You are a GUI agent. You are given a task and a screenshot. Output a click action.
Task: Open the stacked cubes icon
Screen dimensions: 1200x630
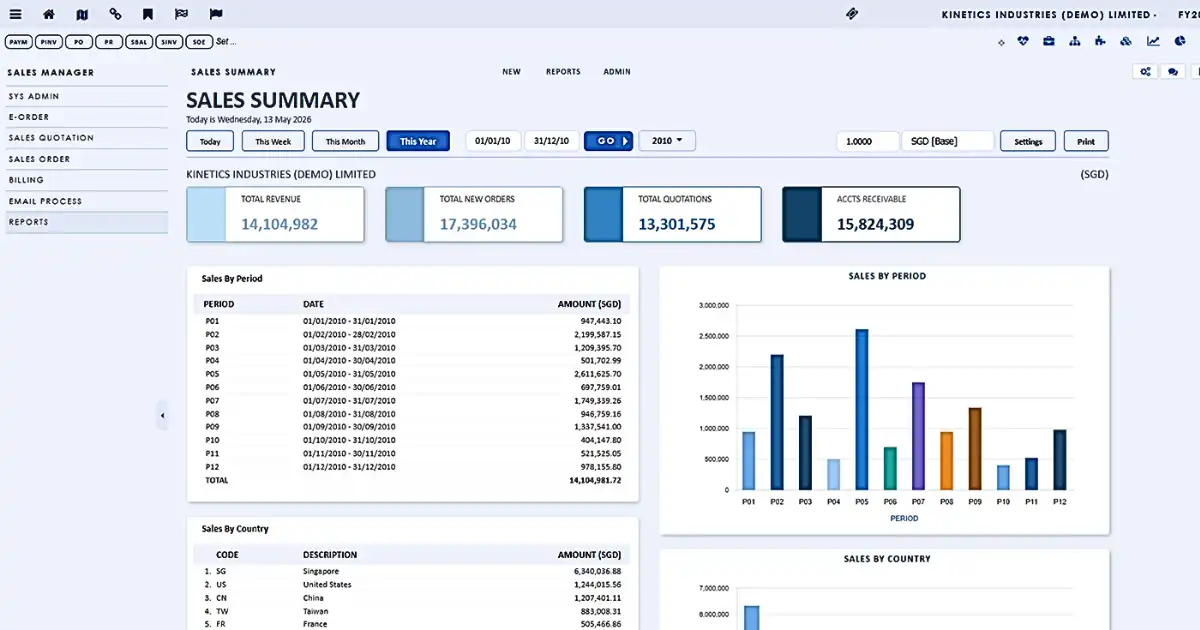point(1126,42)
